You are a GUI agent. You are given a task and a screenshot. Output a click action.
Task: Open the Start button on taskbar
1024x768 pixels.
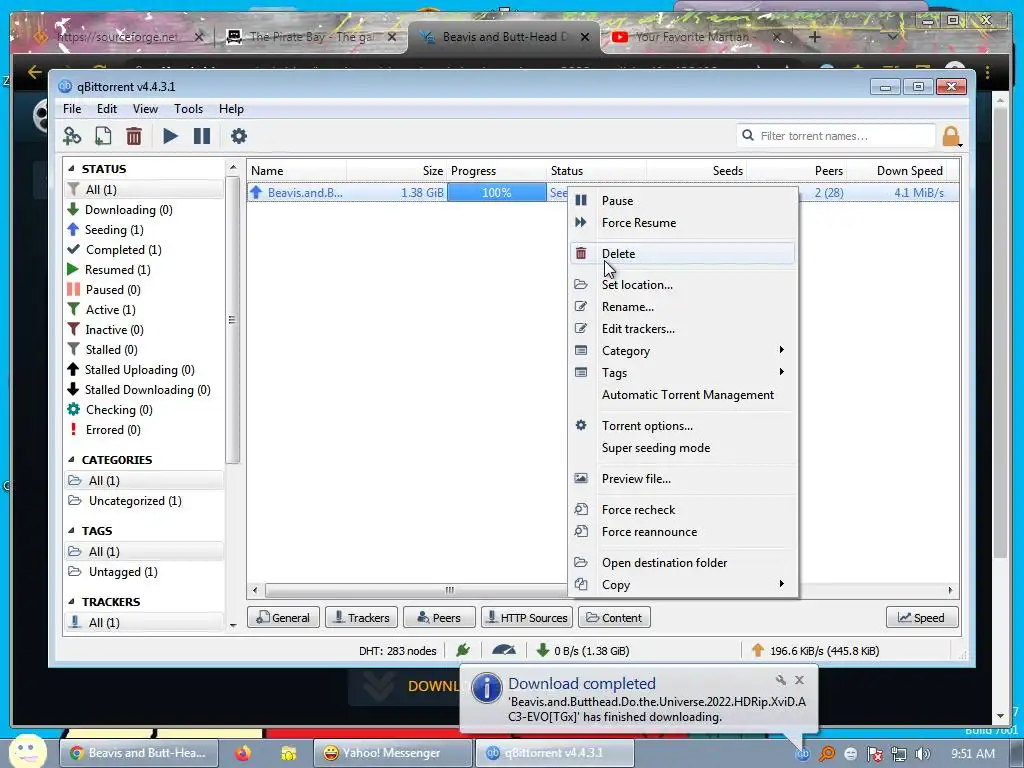point(27,751)
